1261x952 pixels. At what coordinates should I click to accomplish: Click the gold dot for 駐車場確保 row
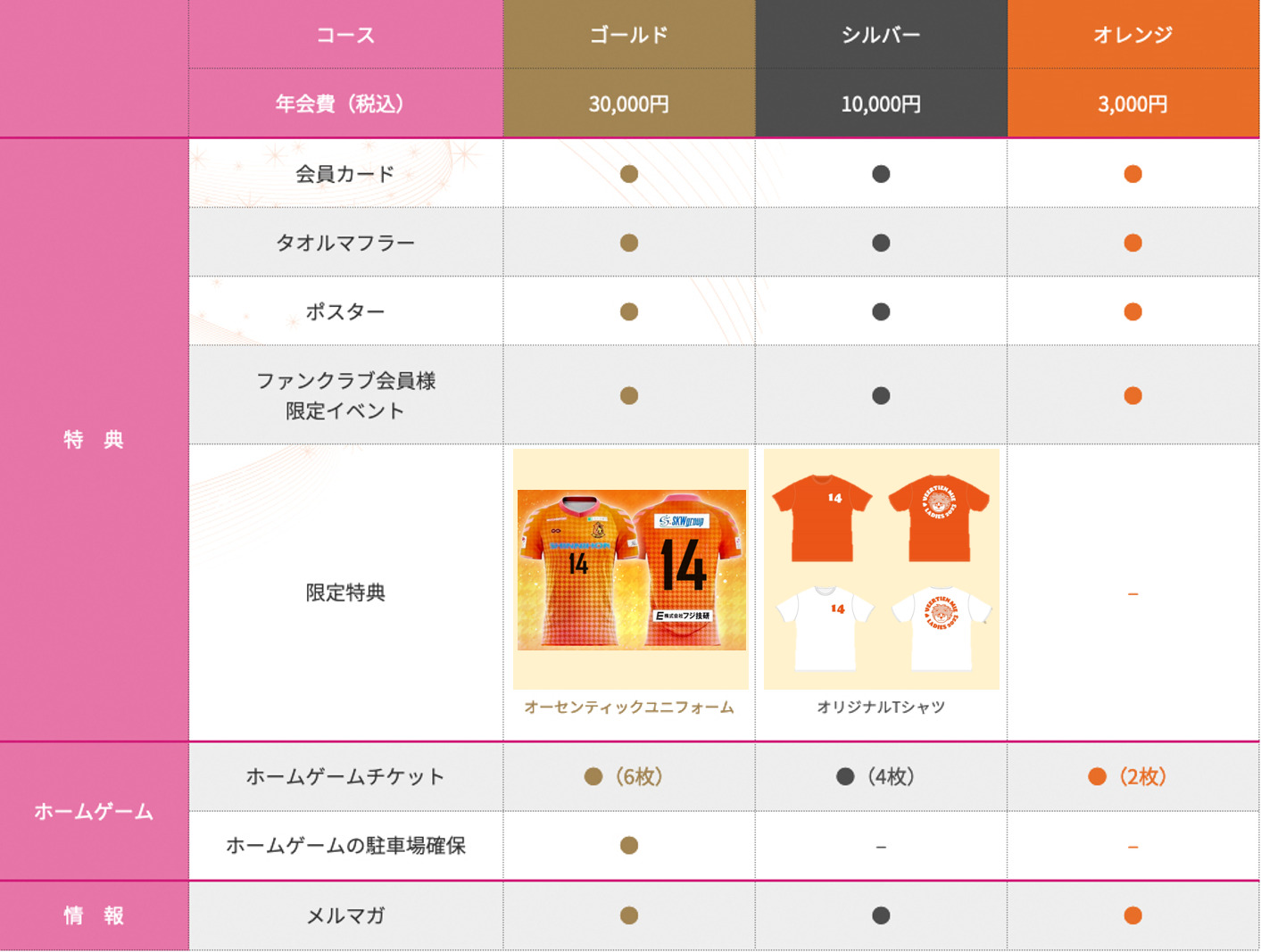point(629,845)
